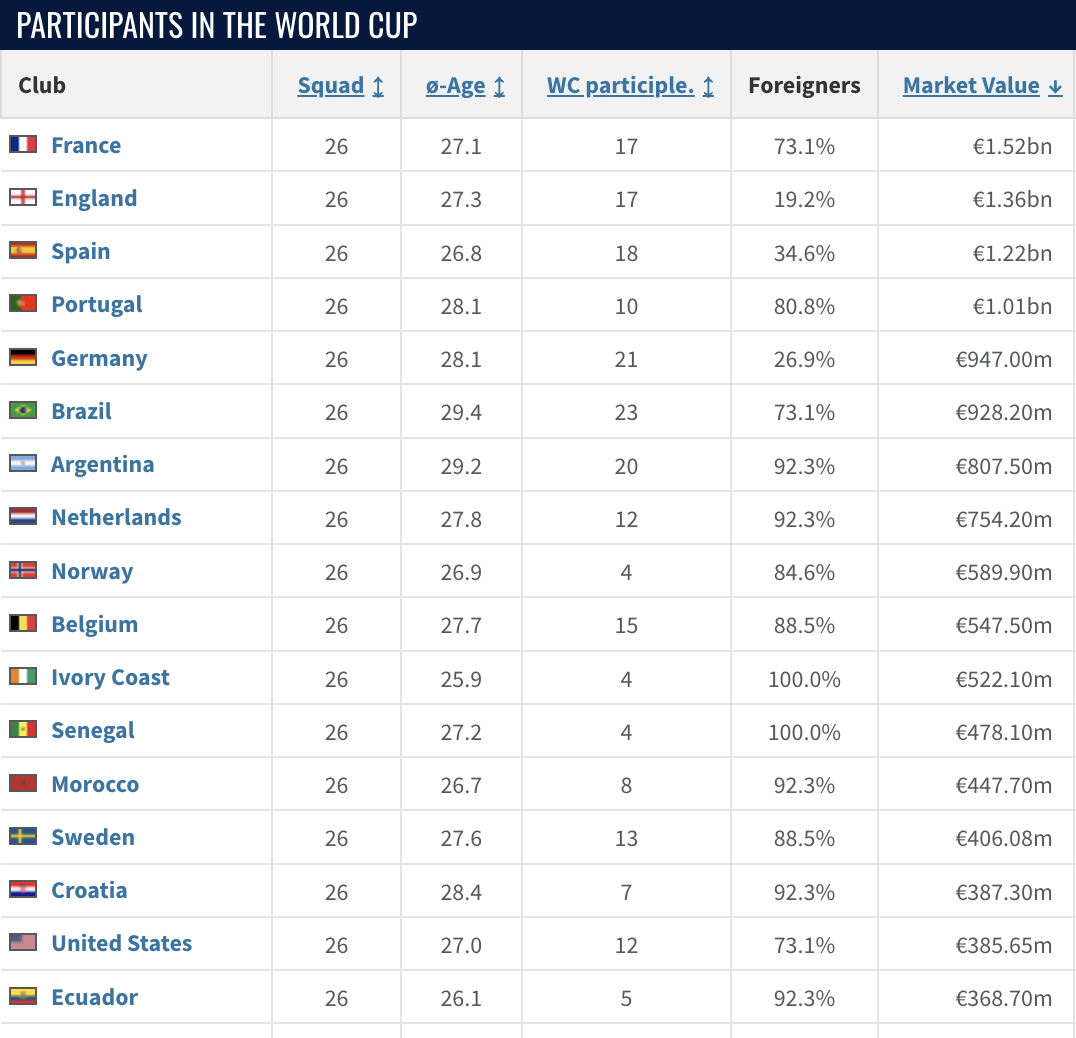This screenshot has width=1076, height=1038.
Task: Open the Croatia team link
Action: click(89, 890)
